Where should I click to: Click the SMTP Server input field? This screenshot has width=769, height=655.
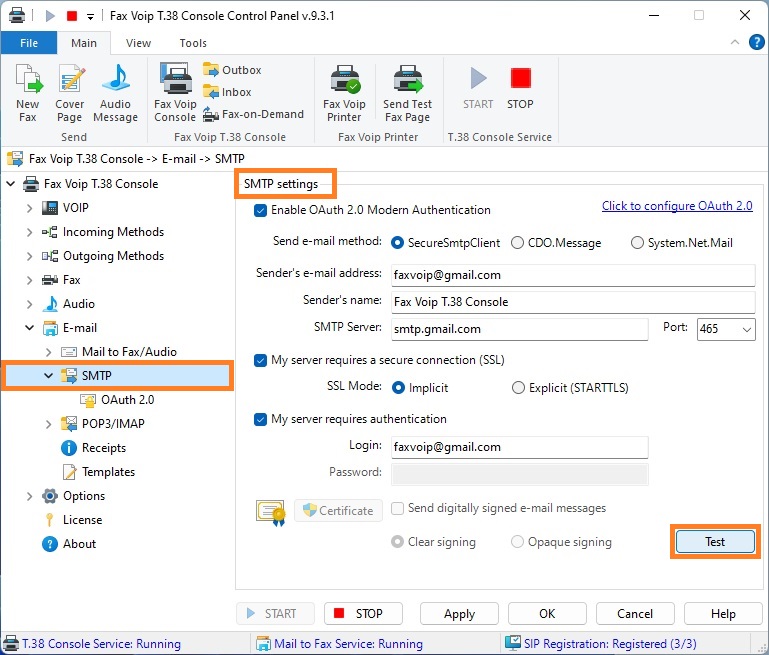click(x=519, y=329)
